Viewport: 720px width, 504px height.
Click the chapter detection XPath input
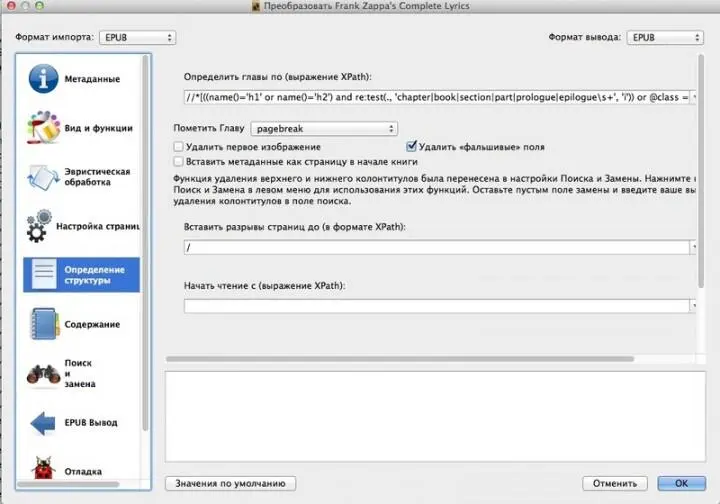pos(437,97)
